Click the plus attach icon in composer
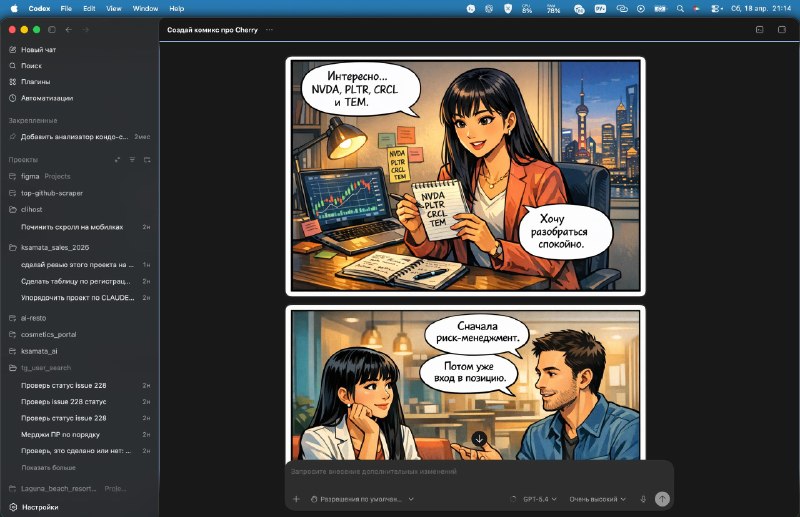The width and height of the screenshot is (800, 517). (296, 498)
